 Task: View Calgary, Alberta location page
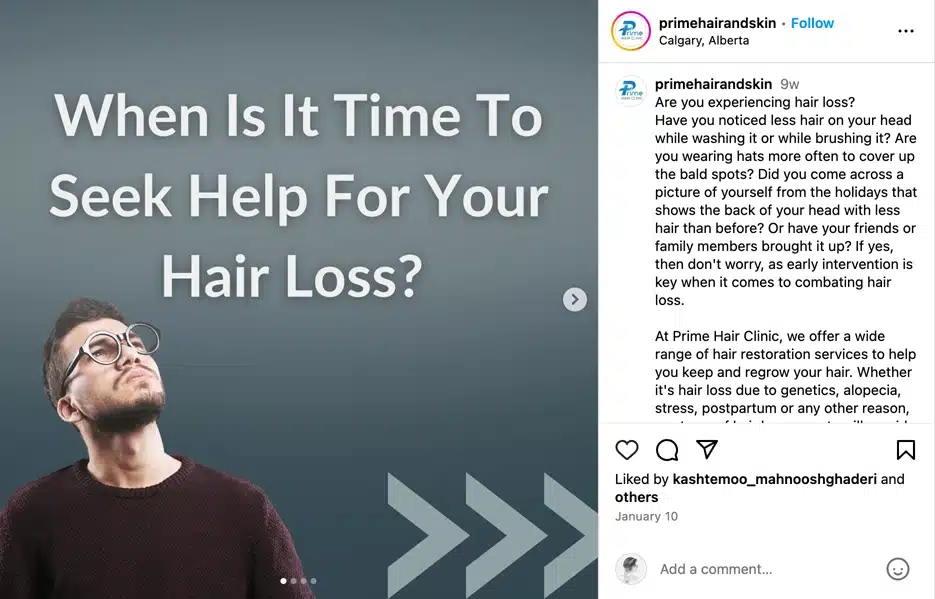click(x=704, y=41)
